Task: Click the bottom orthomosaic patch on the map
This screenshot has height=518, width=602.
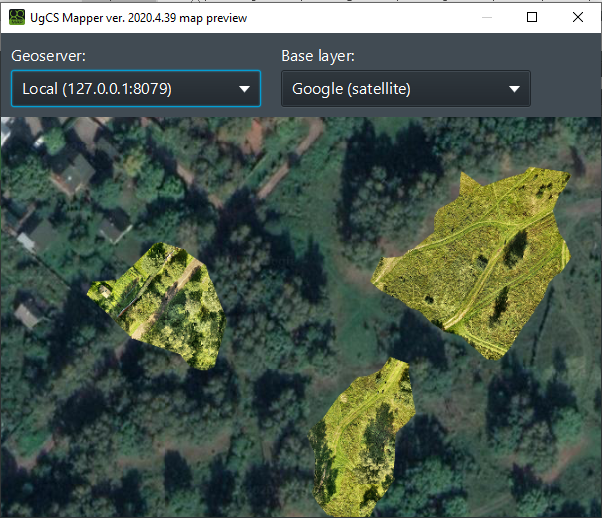Action: pos(361,438)
